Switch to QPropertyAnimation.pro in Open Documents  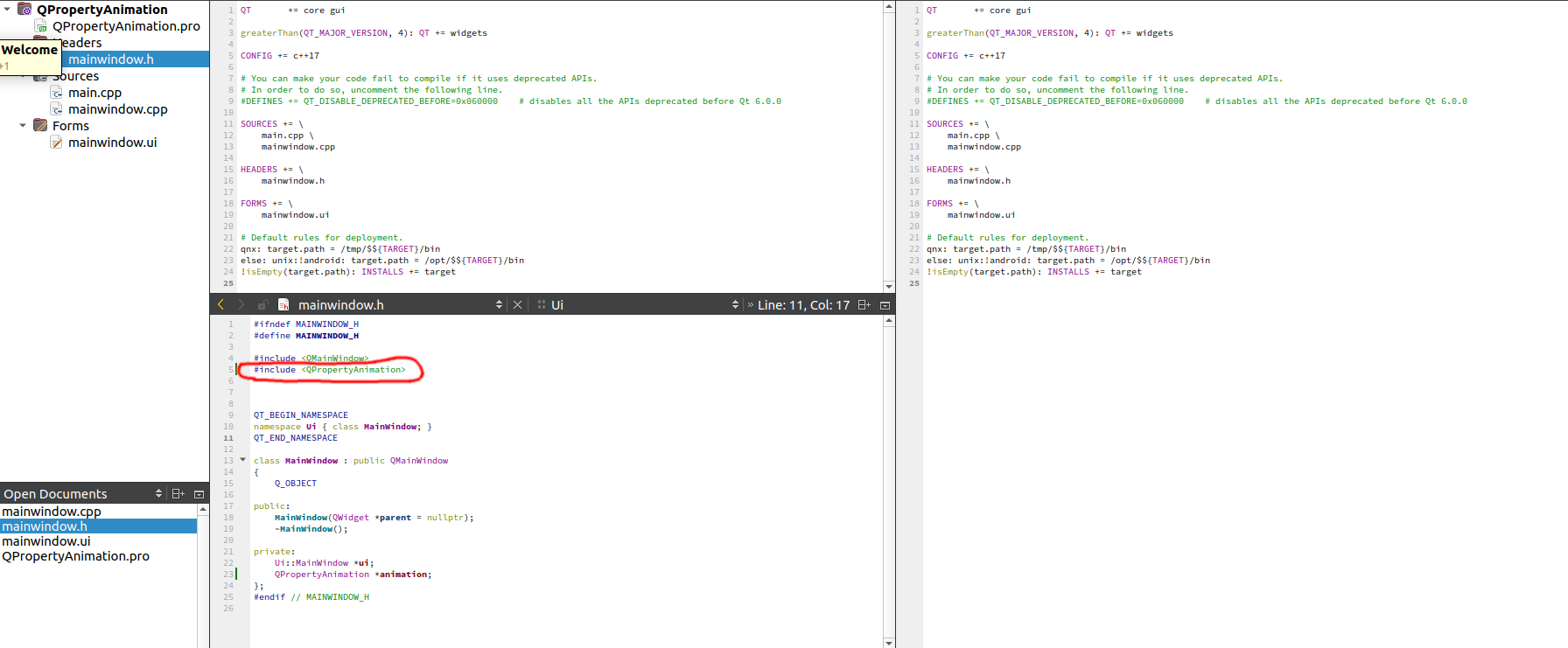(75, 556)
